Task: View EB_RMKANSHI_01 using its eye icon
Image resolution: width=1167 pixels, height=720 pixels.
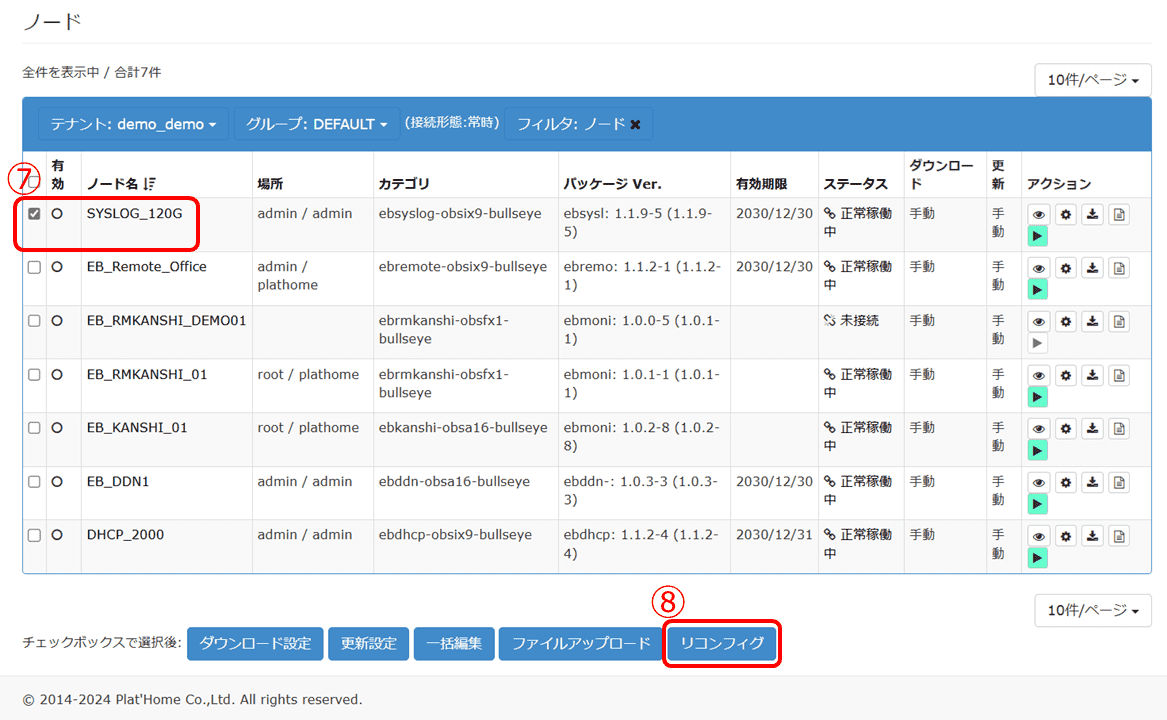Action: pos(1038,374)
